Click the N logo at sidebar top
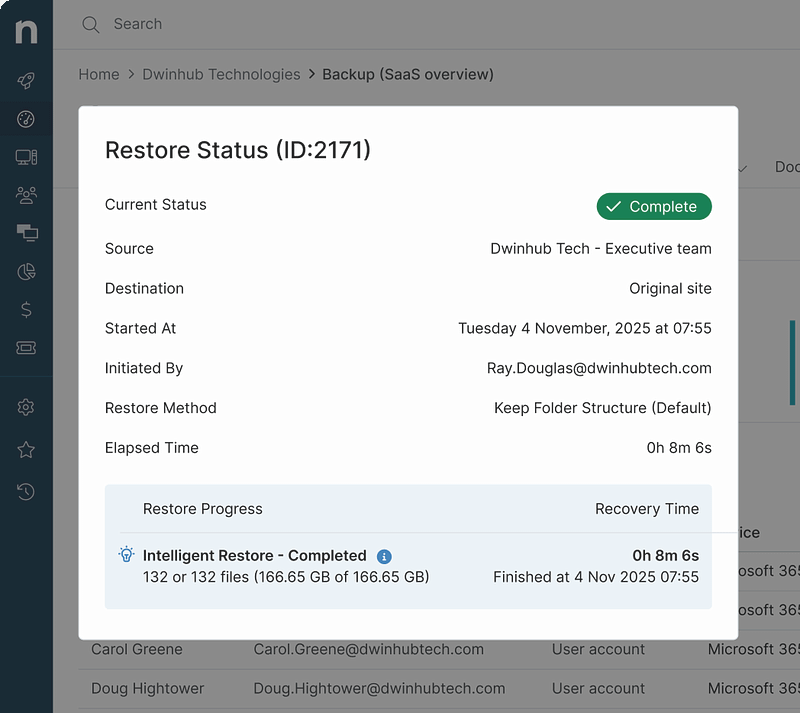The width and height of the screenshot is (800, 713). 26,31
